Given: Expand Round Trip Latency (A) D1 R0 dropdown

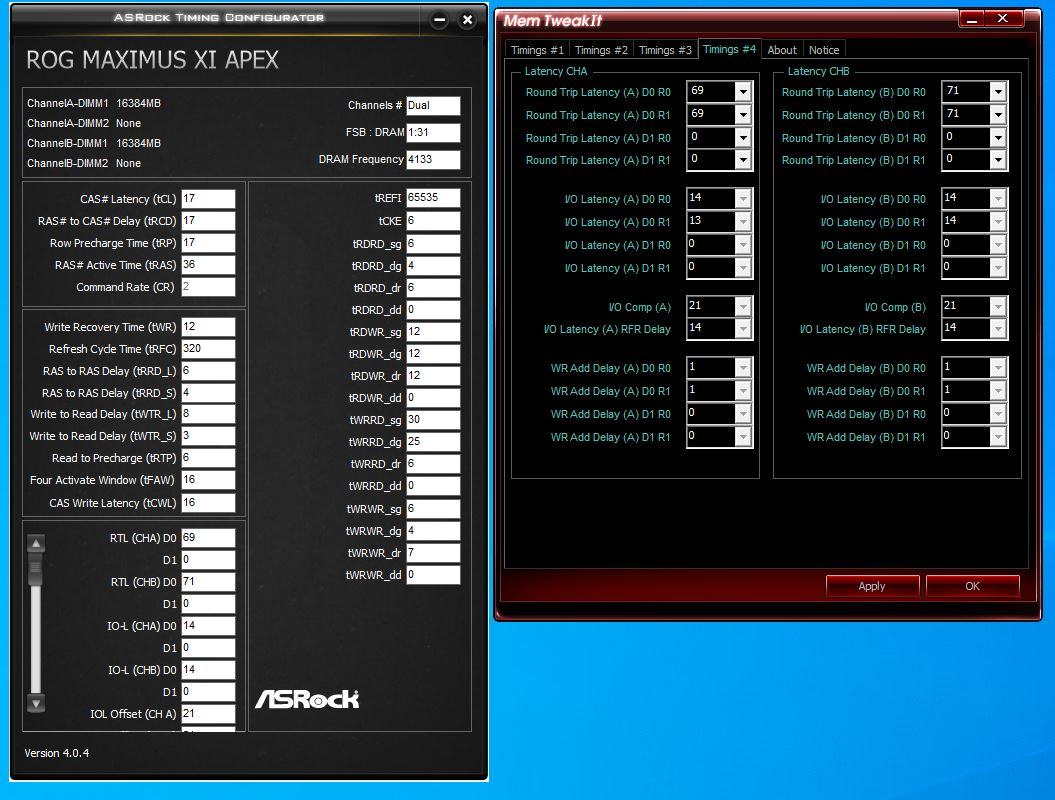Looking at the screenshot, I should [743, 138].
